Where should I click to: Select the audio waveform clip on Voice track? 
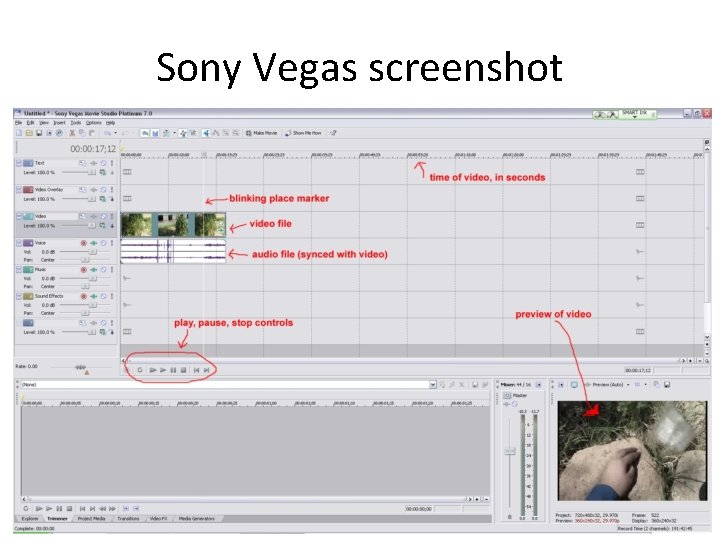click(x=173, y=251)
